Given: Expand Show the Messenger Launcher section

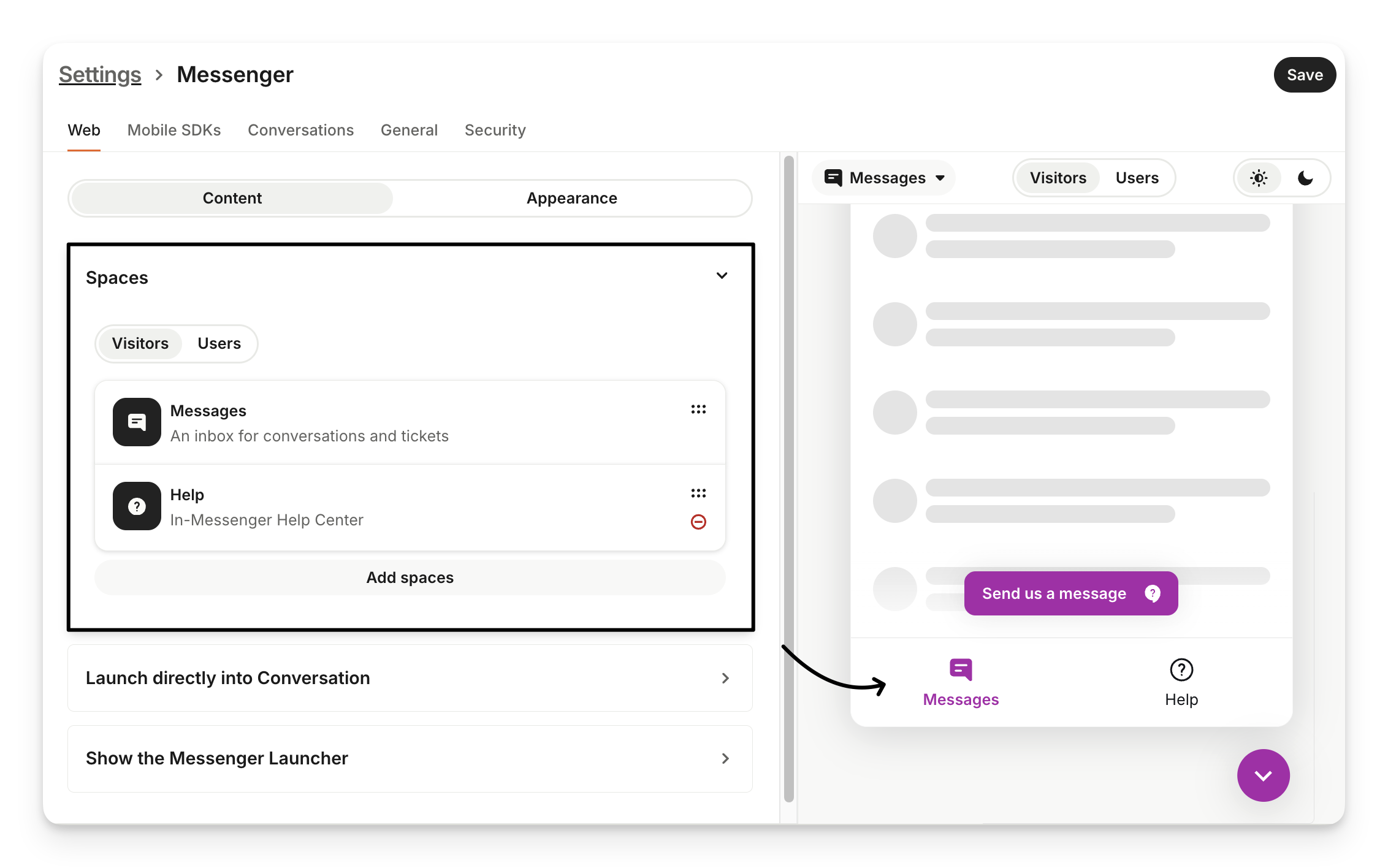Looking at the screenshot, I should pyautogui.click(x=725, y=758).
